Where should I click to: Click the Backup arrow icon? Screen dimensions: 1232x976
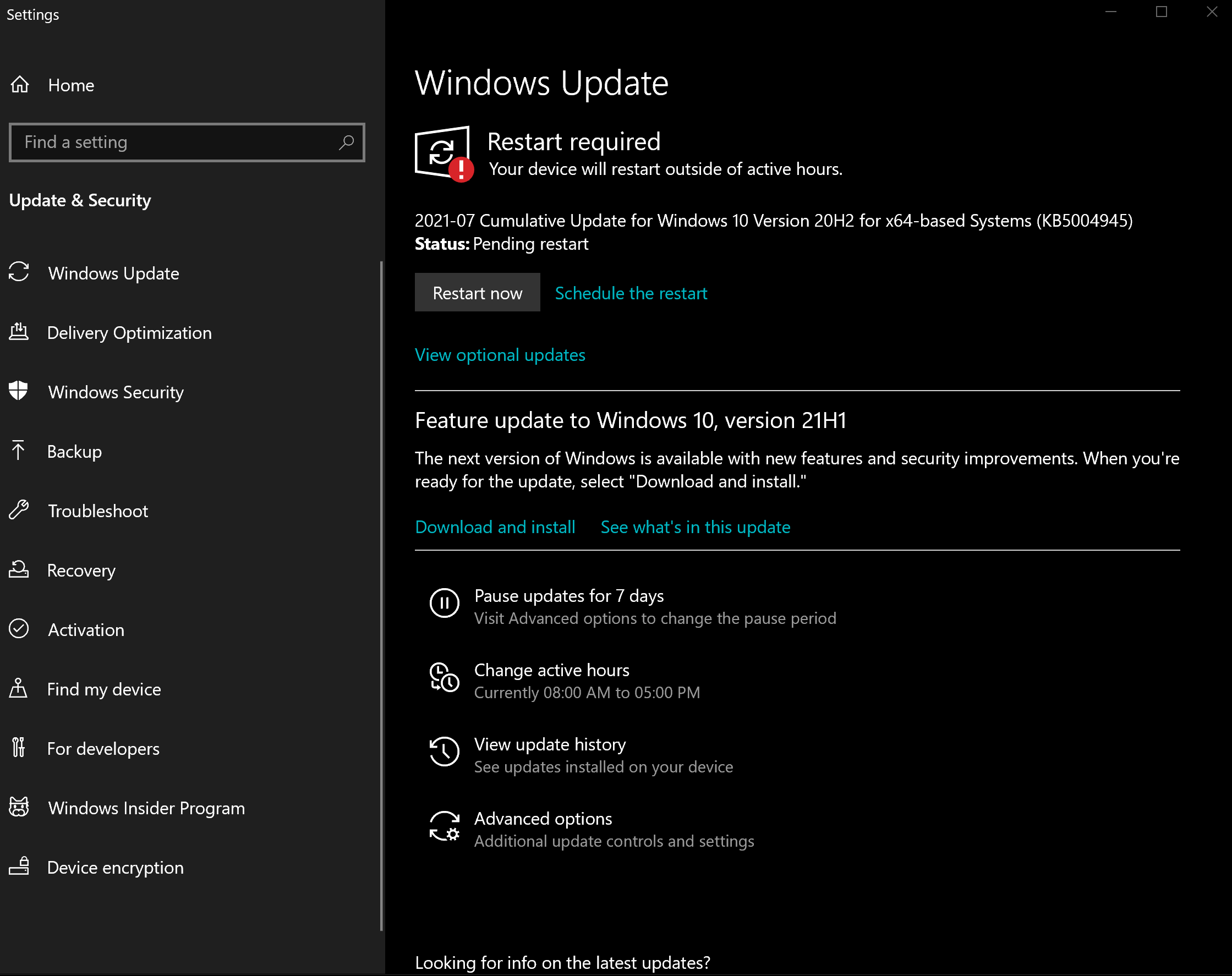click(x=19, y=451)
